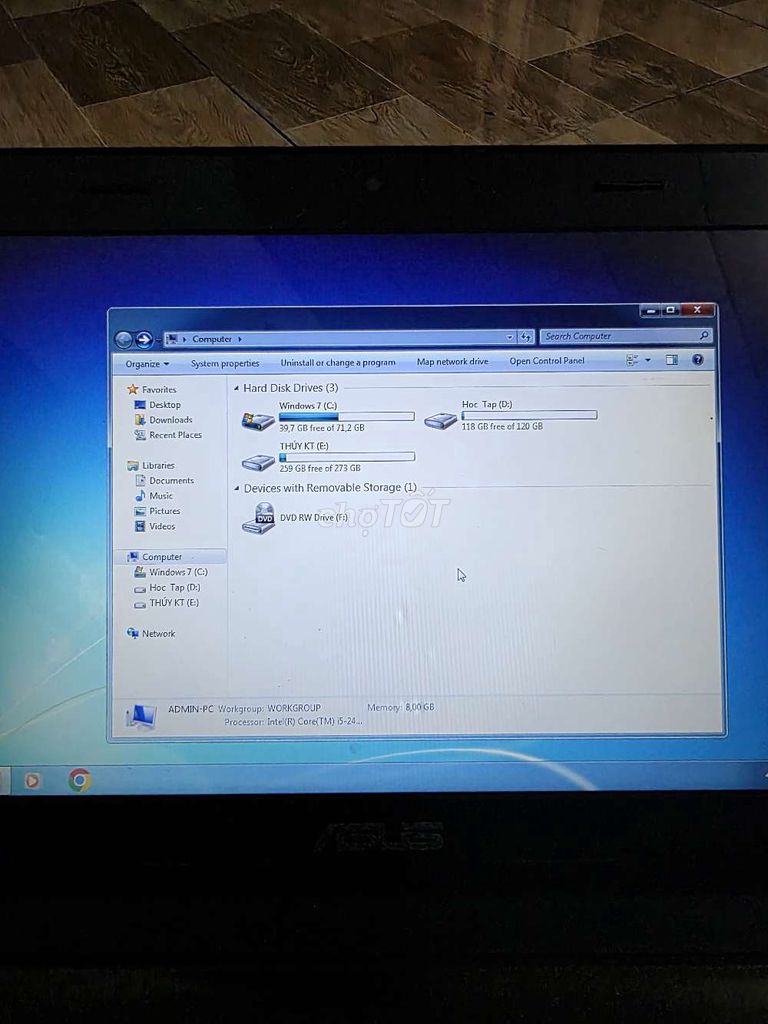Click the Forward navigation arrow

click(144, 340)
